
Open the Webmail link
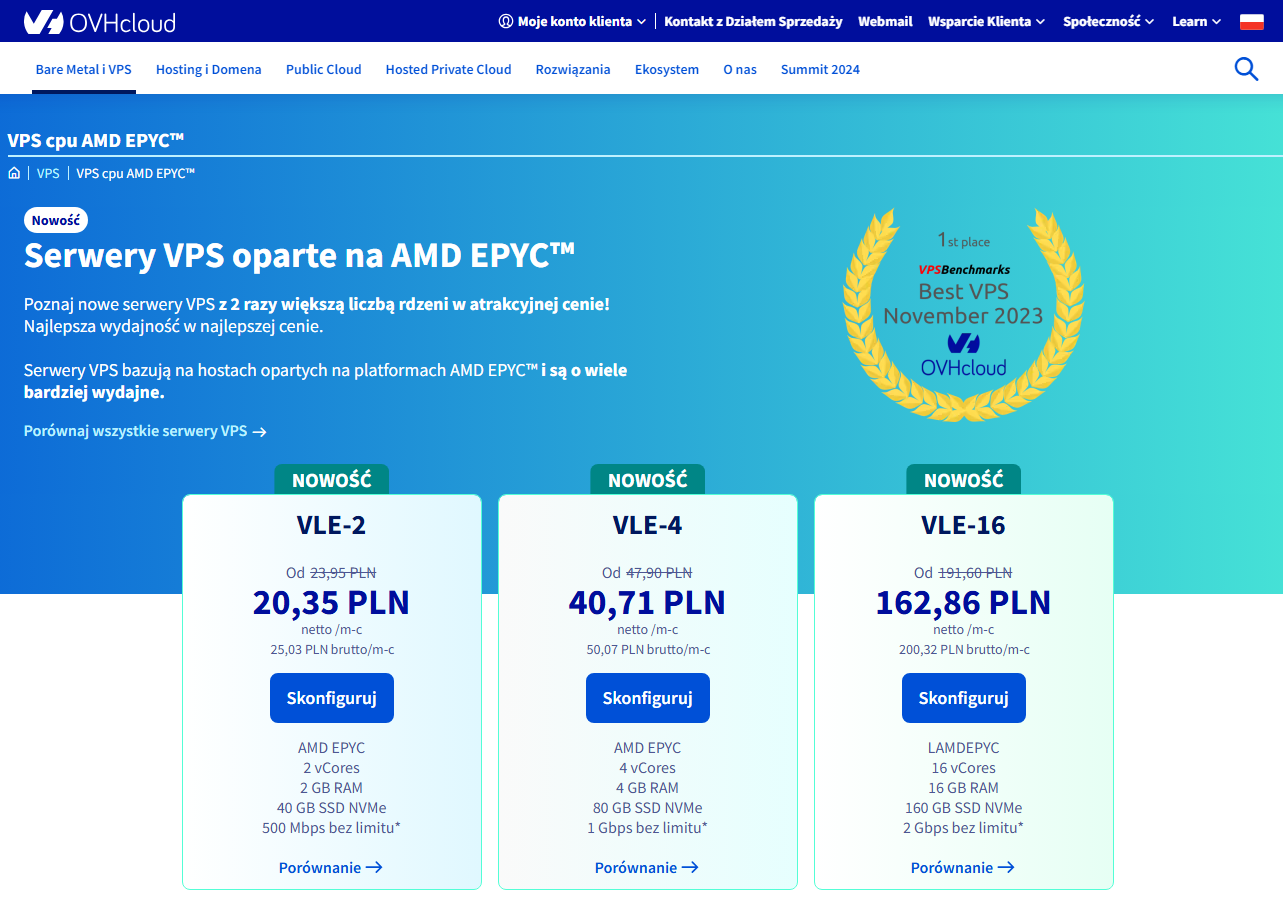[x=885, y=21]
